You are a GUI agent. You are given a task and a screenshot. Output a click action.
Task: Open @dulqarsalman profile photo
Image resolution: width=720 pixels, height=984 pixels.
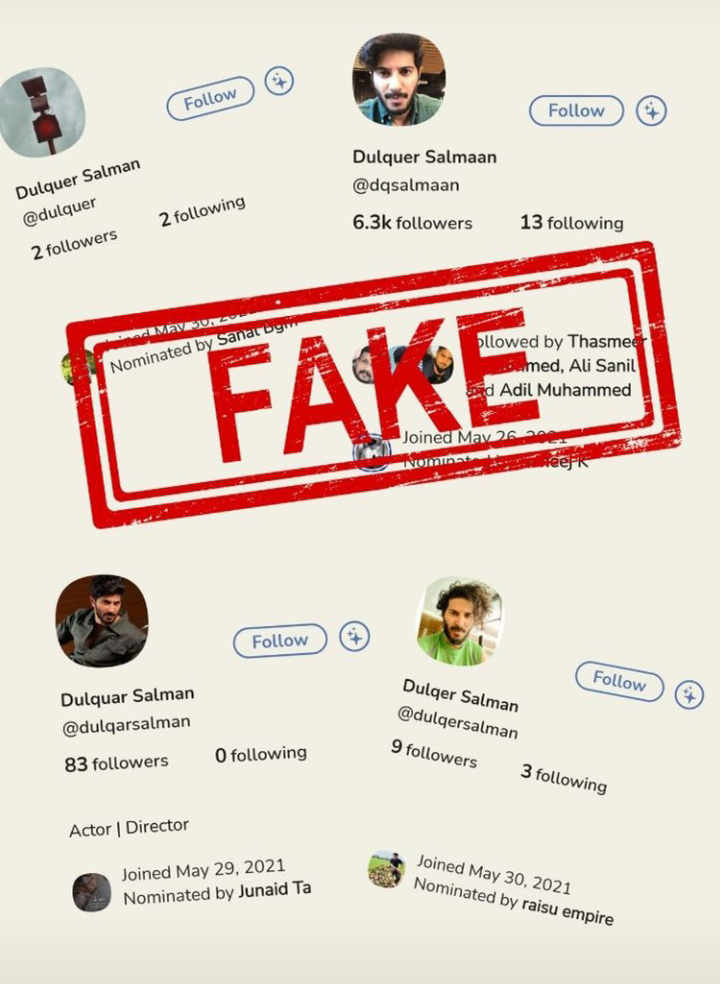pyautogui.click(x=102, y=620)
